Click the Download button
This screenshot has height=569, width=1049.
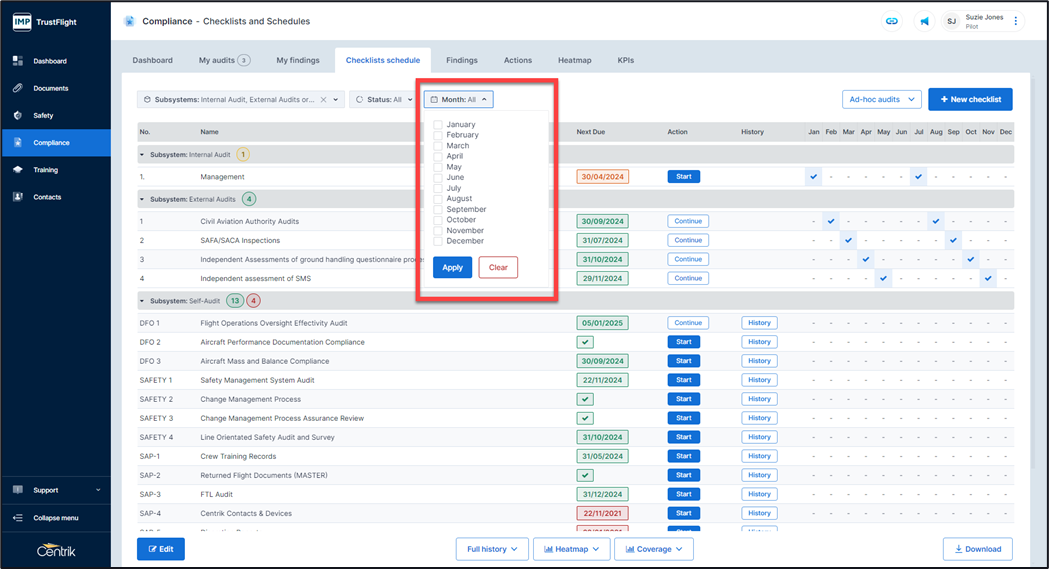(977, 549)
